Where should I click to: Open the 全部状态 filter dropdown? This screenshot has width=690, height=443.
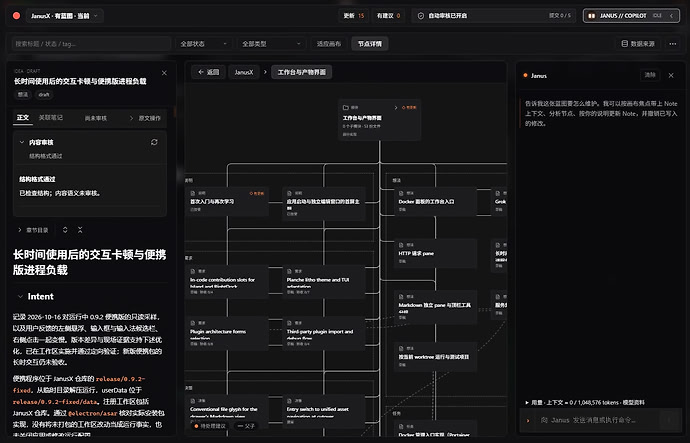tap(203, 44)
